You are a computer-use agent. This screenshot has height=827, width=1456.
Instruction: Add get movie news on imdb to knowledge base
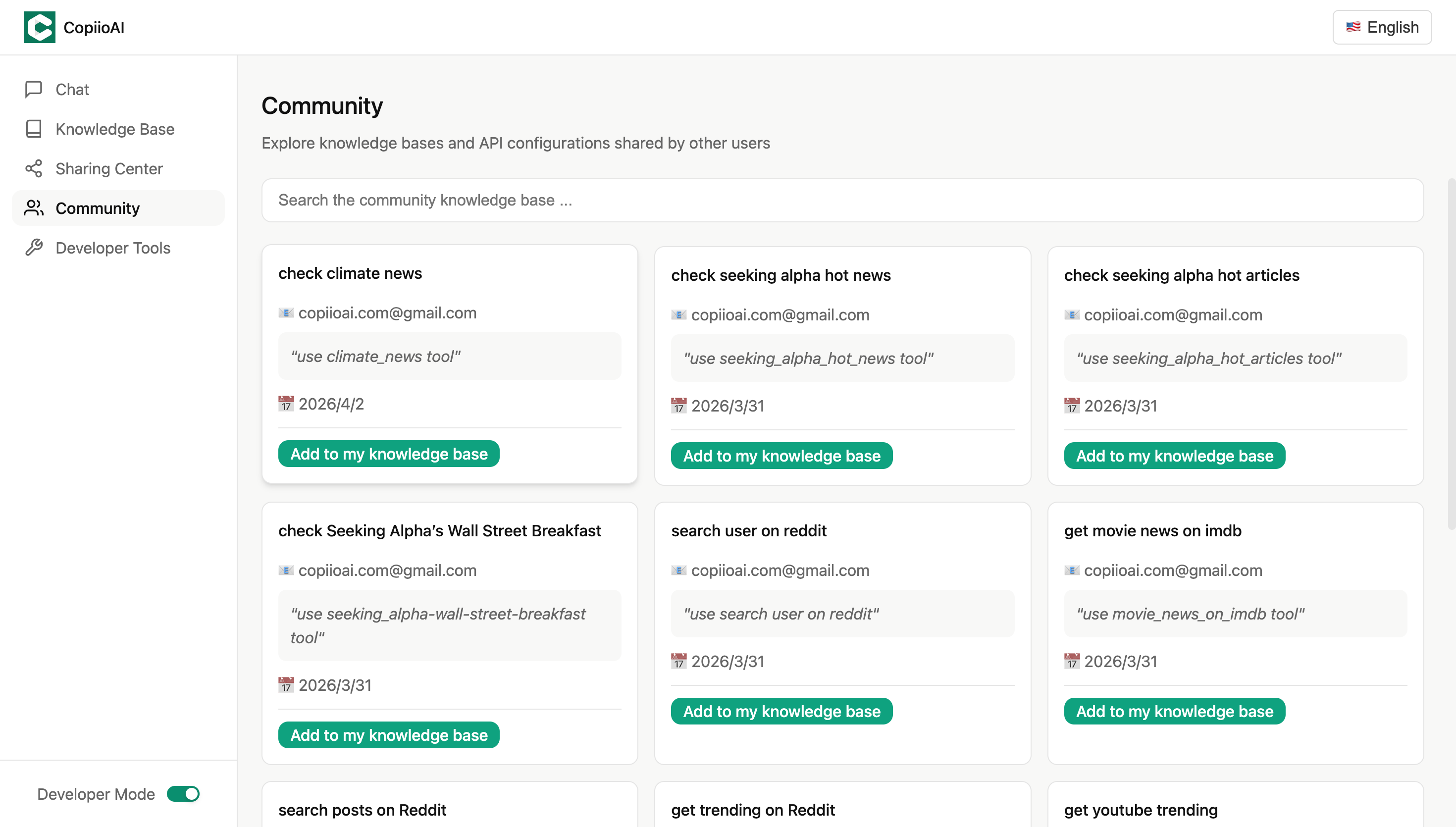click(1174, 711)
